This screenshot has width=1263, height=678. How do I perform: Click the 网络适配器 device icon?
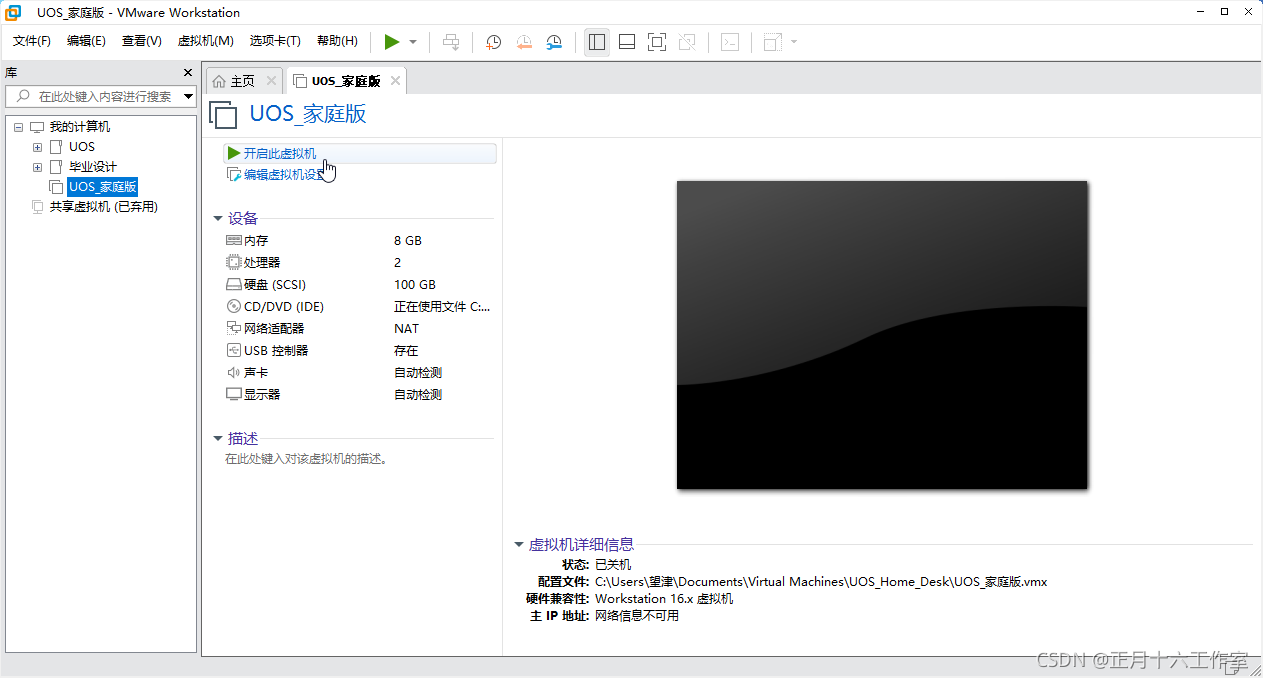pyautogui.click(x=234, y=329)
